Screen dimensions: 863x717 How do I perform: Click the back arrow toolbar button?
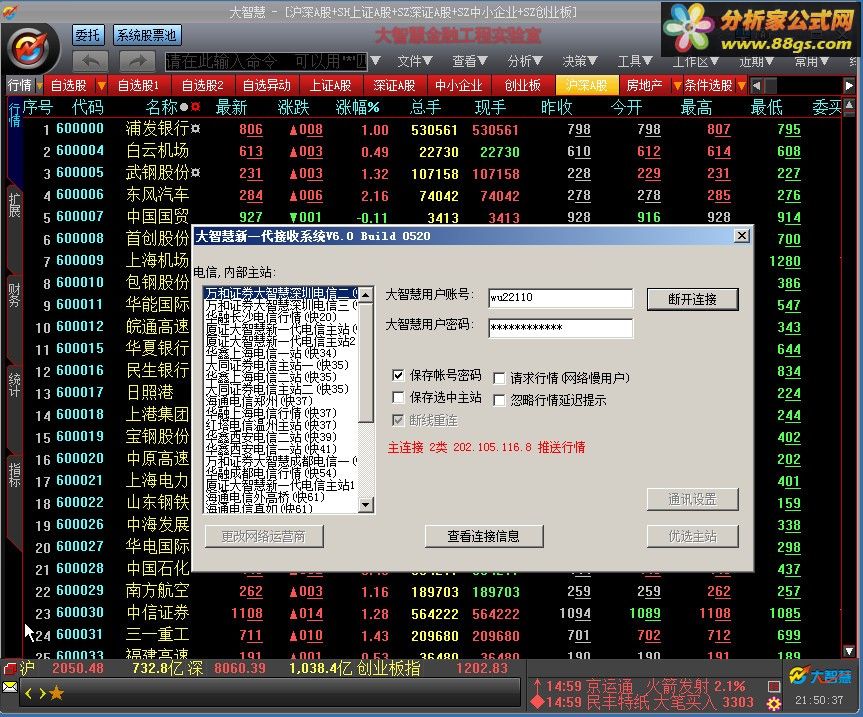click(90, 61)
